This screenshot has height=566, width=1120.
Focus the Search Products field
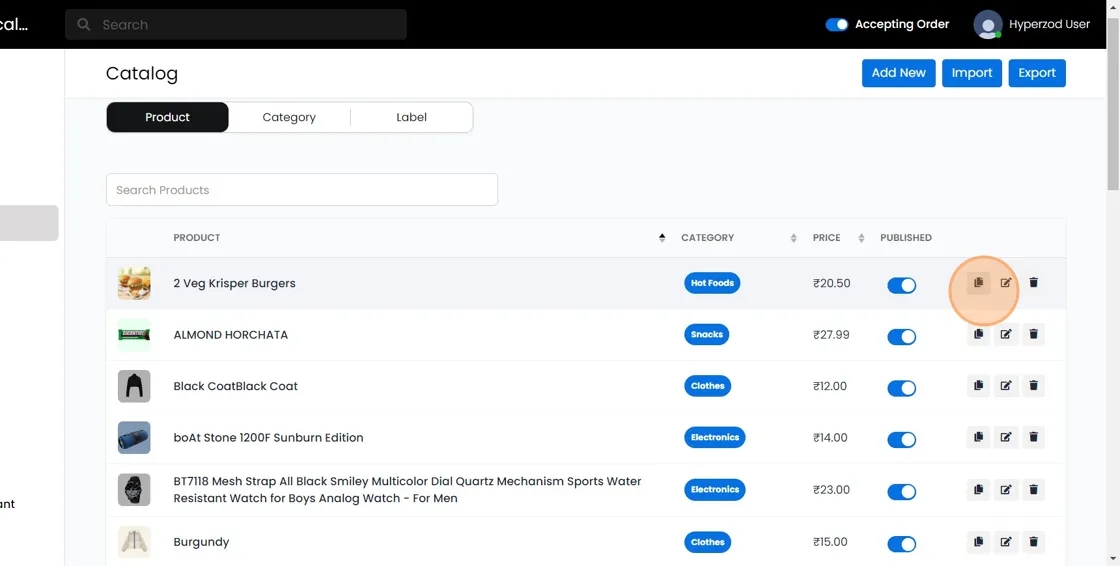(301, 190)
